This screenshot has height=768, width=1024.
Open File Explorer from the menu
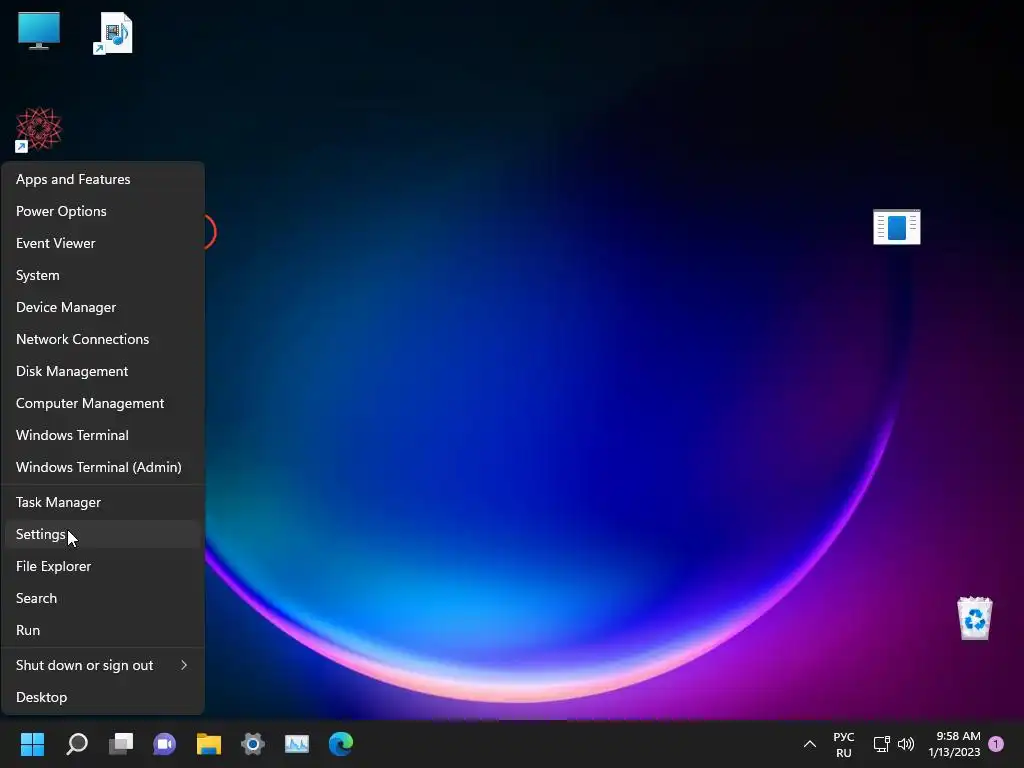[x=103, y=566]
